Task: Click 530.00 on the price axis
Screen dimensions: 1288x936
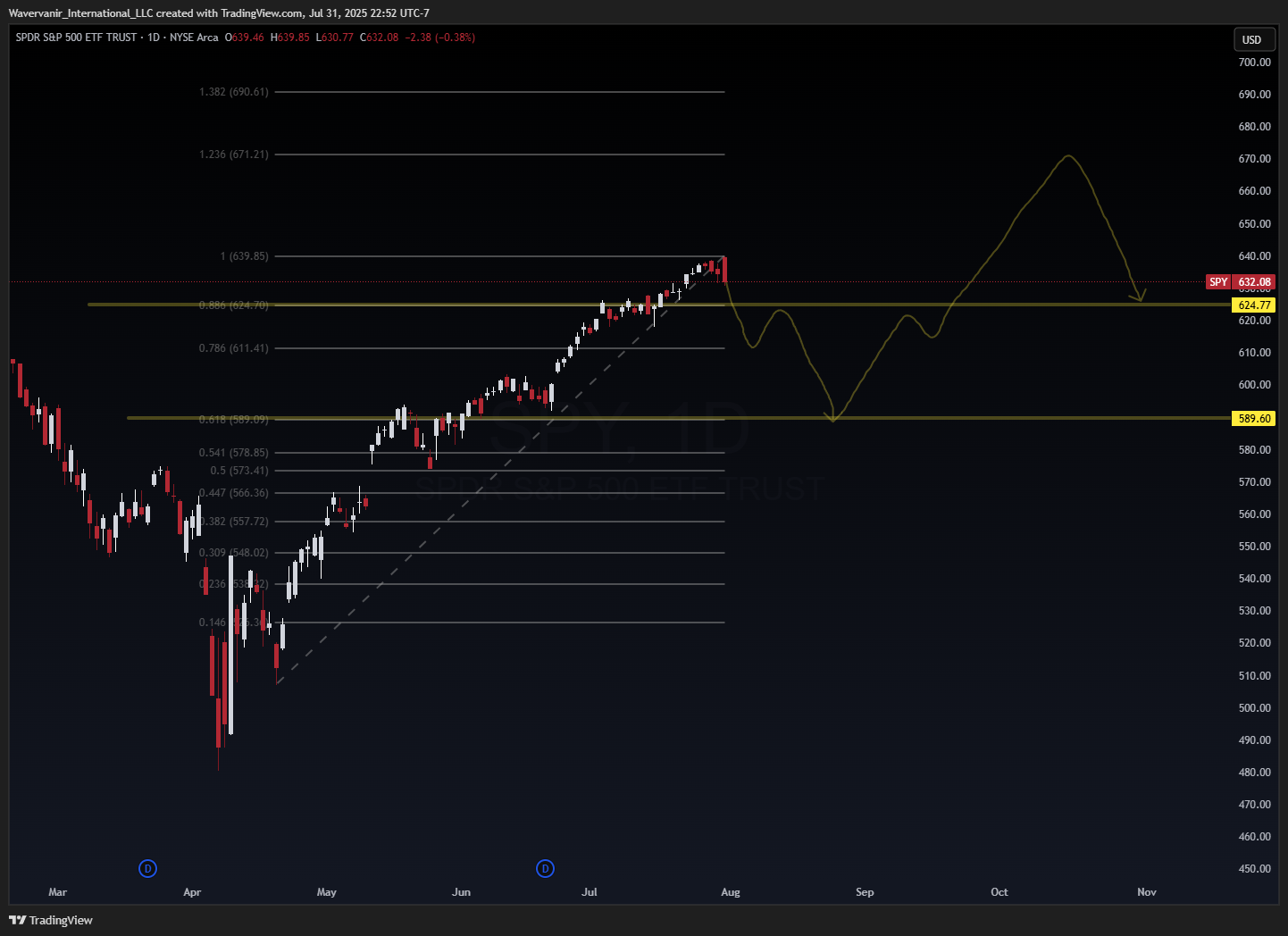Action: (1254, 611)
